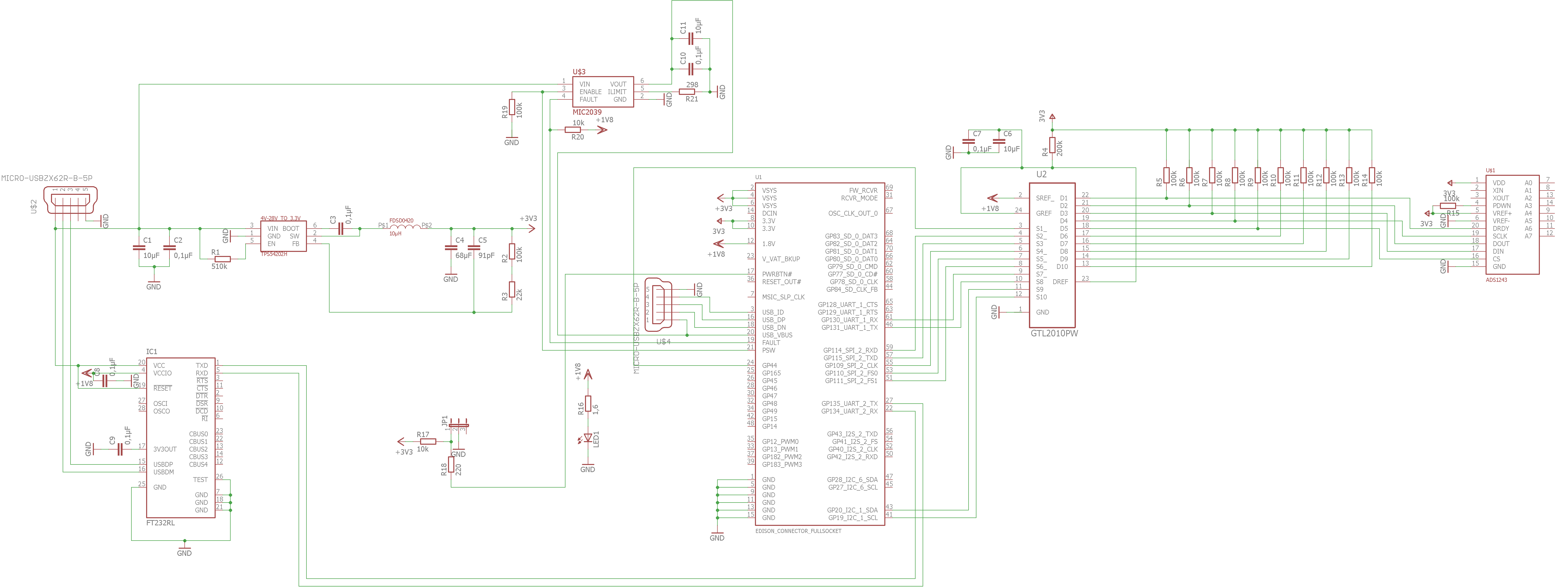Select the C7 0,1µF capacitor symbol
Screen dimensions: 1568x587
[x=969, y=141]
